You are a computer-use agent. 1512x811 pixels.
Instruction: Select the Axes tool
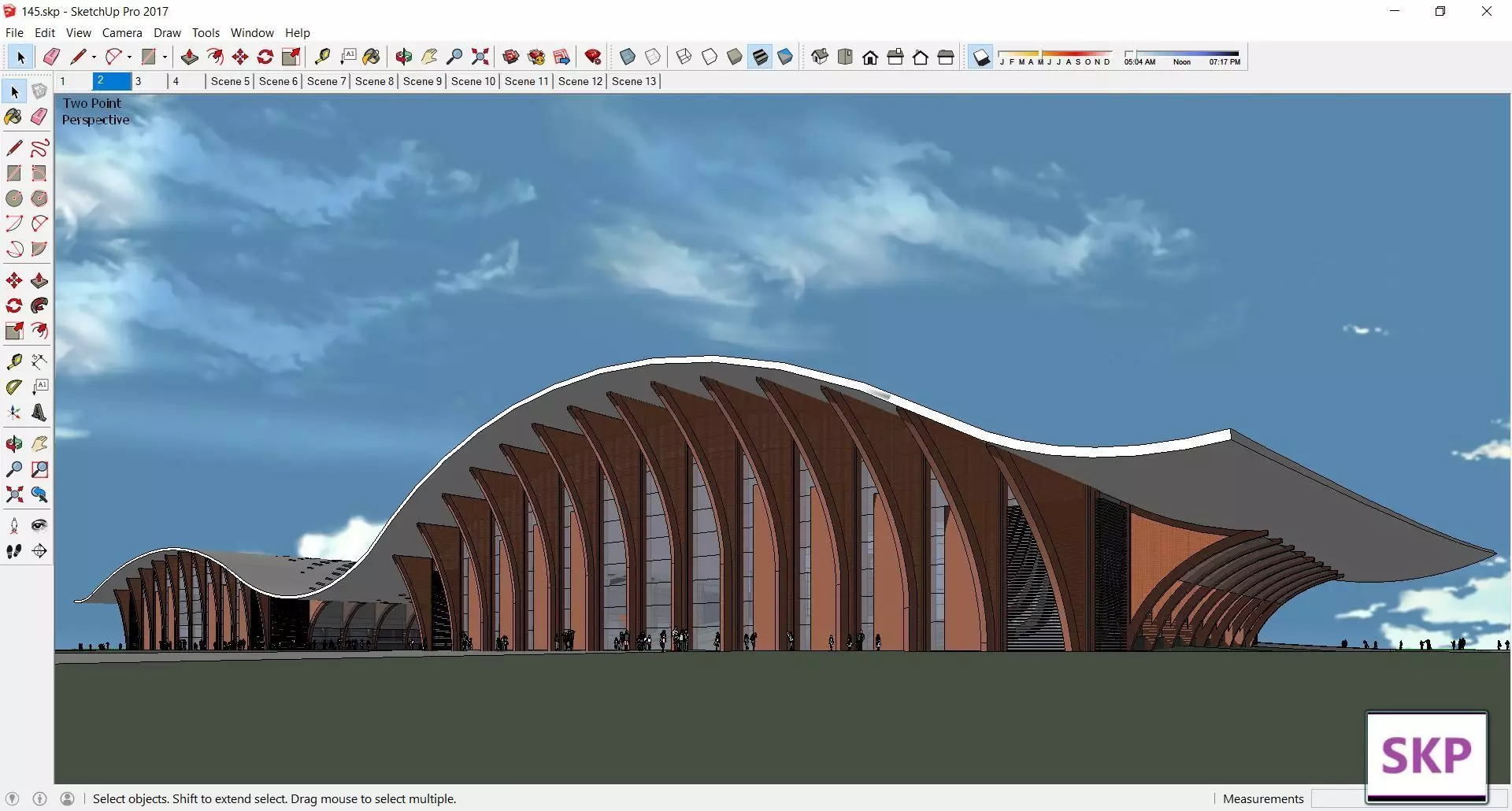14,412
